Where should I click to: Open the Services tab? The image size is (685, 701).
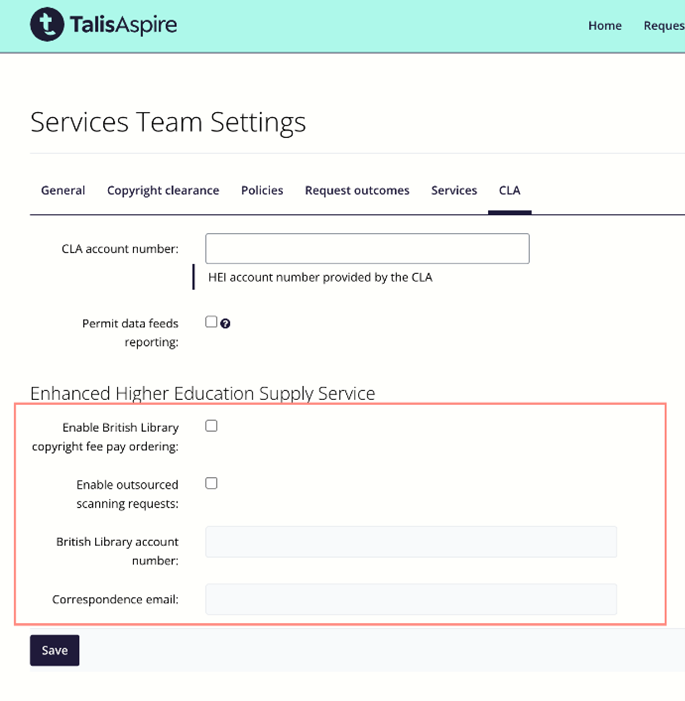tap(454, 190)
